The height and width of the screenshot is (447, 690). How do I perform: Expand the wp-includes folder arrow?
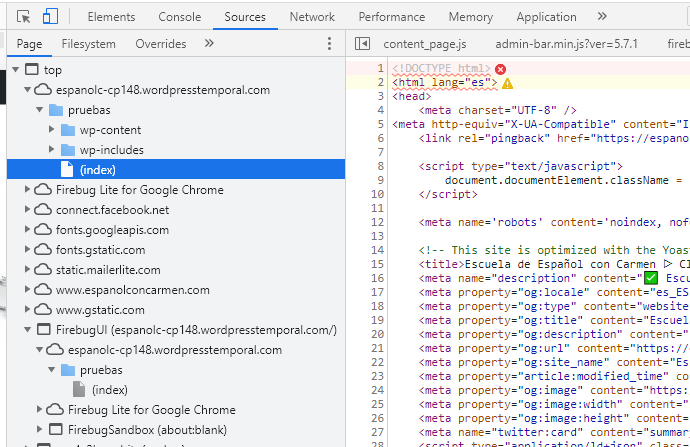51,150
